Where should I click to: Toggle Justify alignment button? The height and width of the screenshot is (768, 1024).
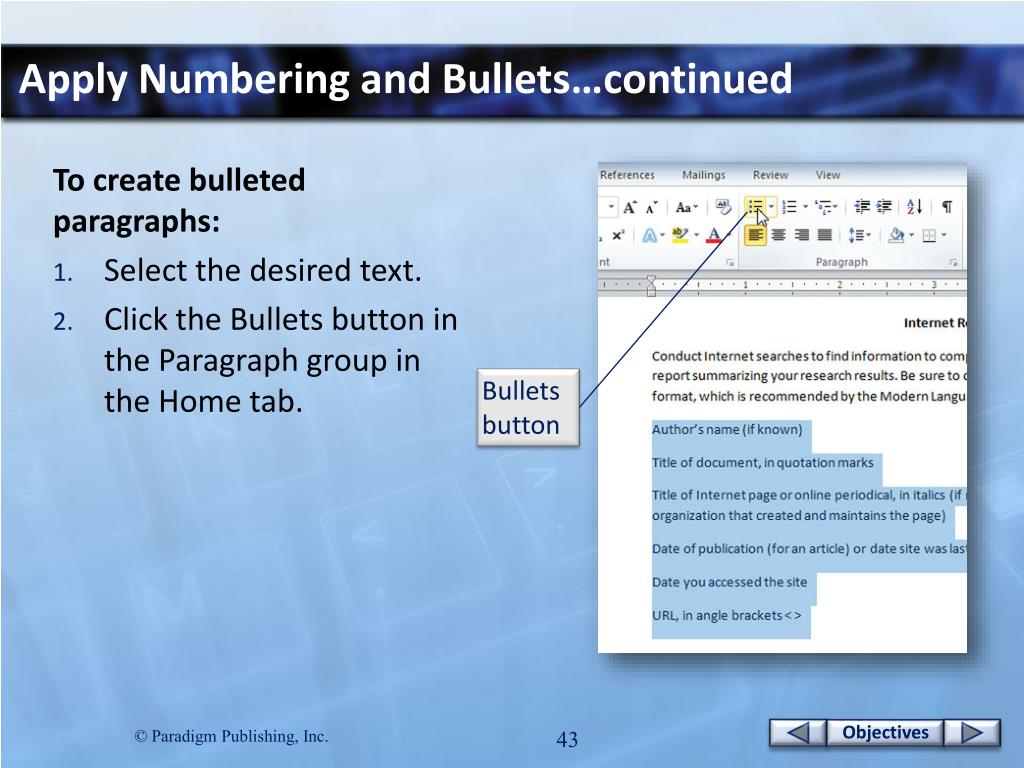[x=825, y=235]
